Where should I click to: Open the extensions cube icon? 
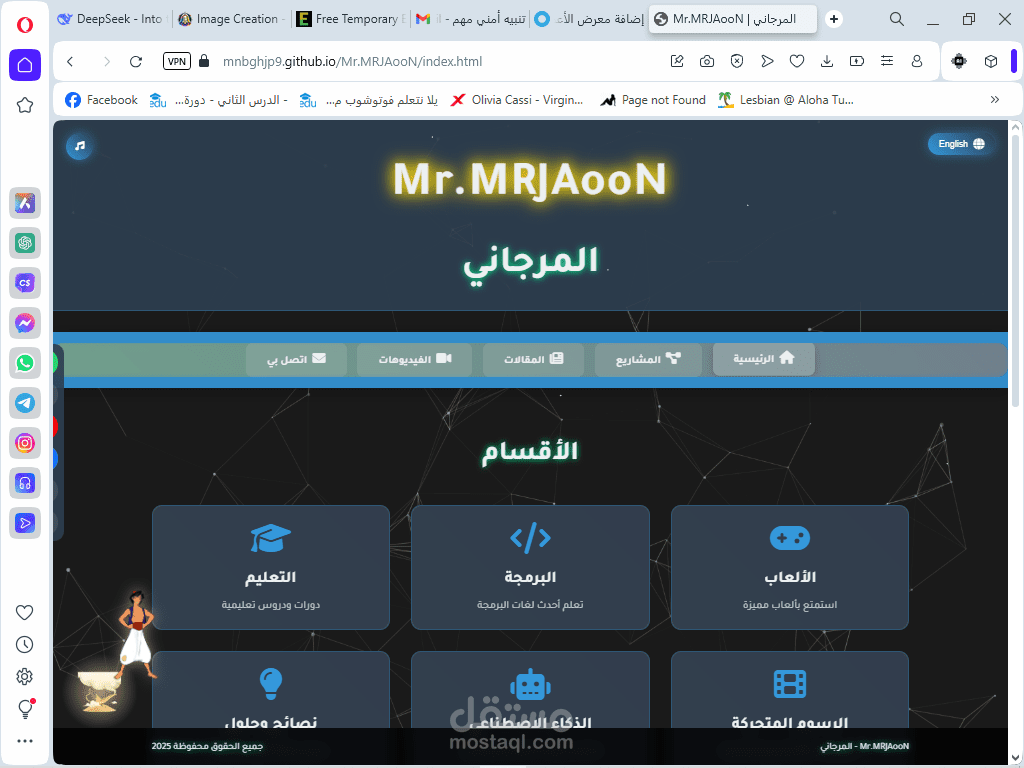(x=991, y=61)
